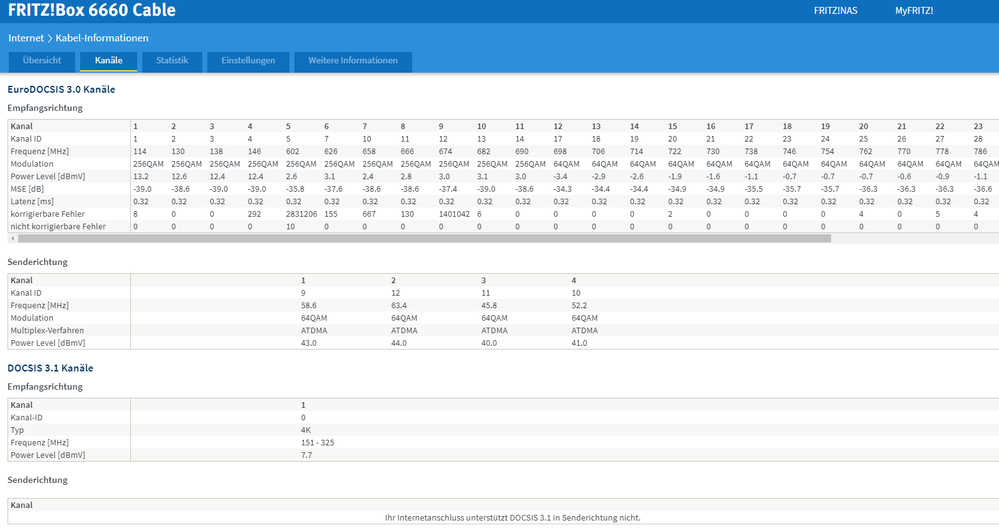Click the Kabel-Informationen breadcrumb
Image resolution: width=999 pixels, height=530 pixels.
(102, 38)
